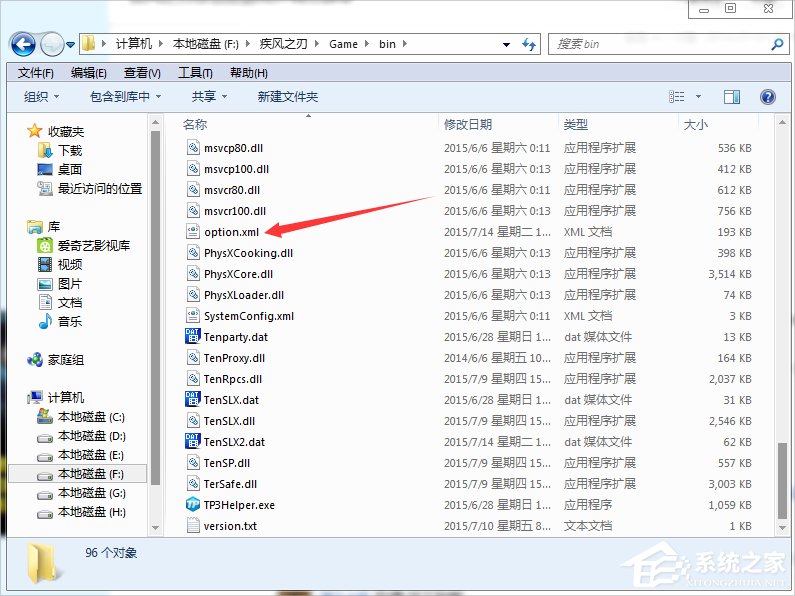The height and width of the screenshot is (596, 795).
Task: Open 最近访问的位置 in sidebar
Action: coord(100,189)
